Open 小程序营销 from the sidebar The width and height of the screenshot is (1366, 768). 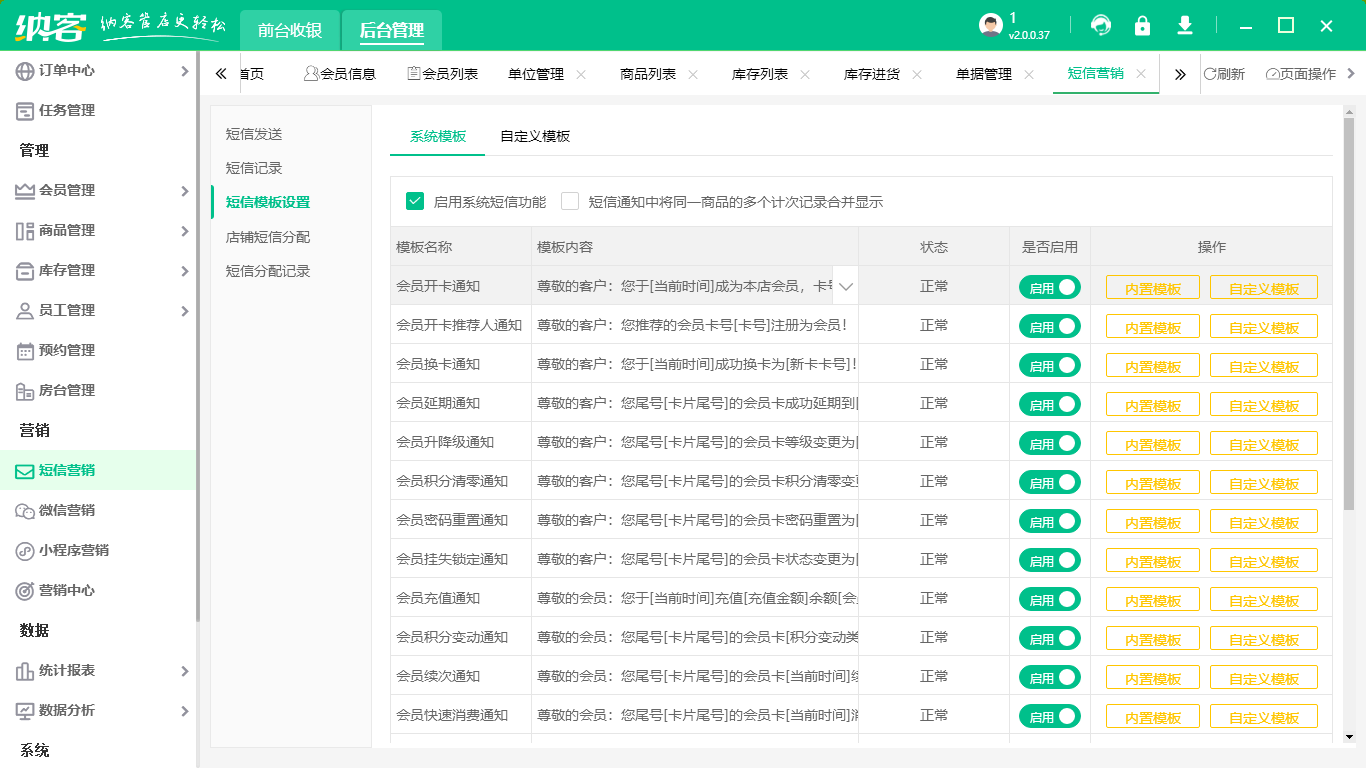(22, 549)
